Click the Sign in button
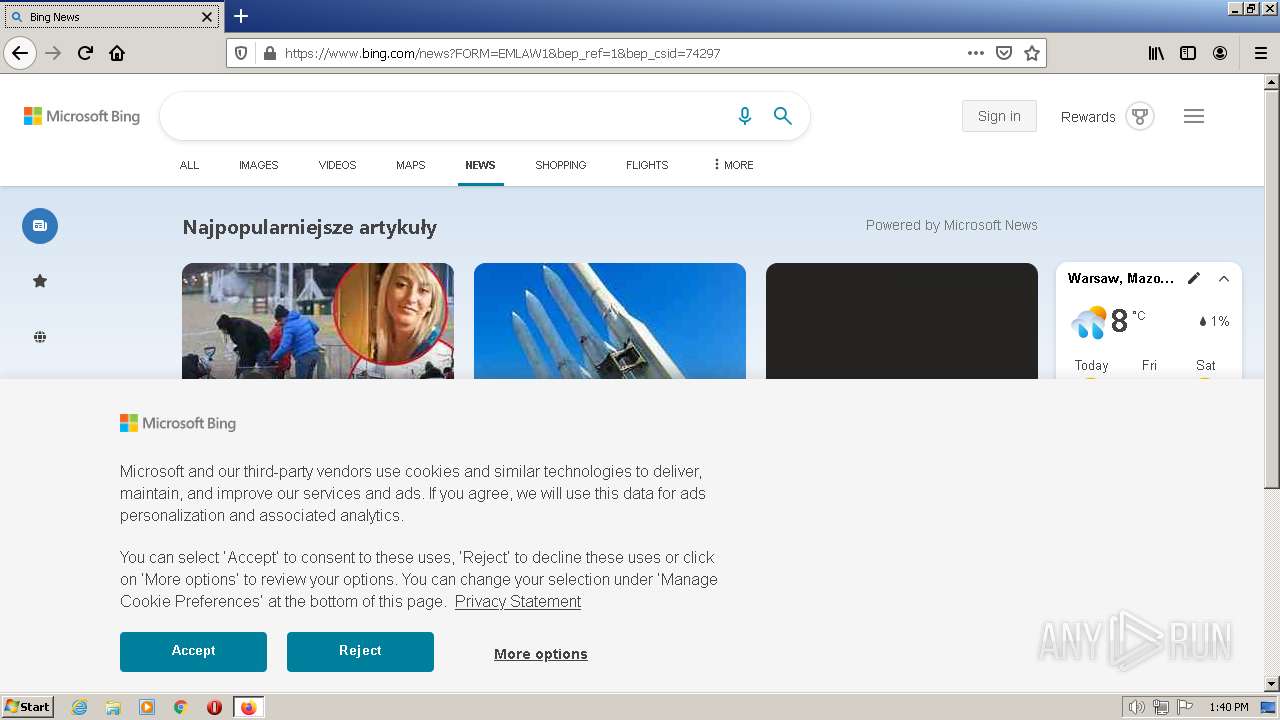Viewport: 1280px width, 720px height. pos(999,116)
